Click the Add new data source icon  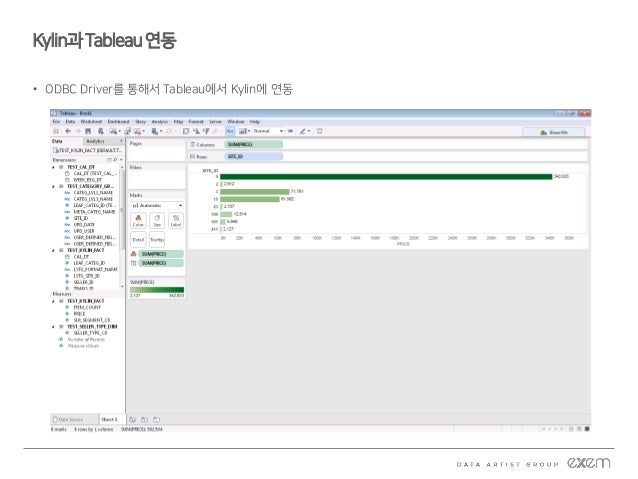pyautogui.click(x=101, y=131)
